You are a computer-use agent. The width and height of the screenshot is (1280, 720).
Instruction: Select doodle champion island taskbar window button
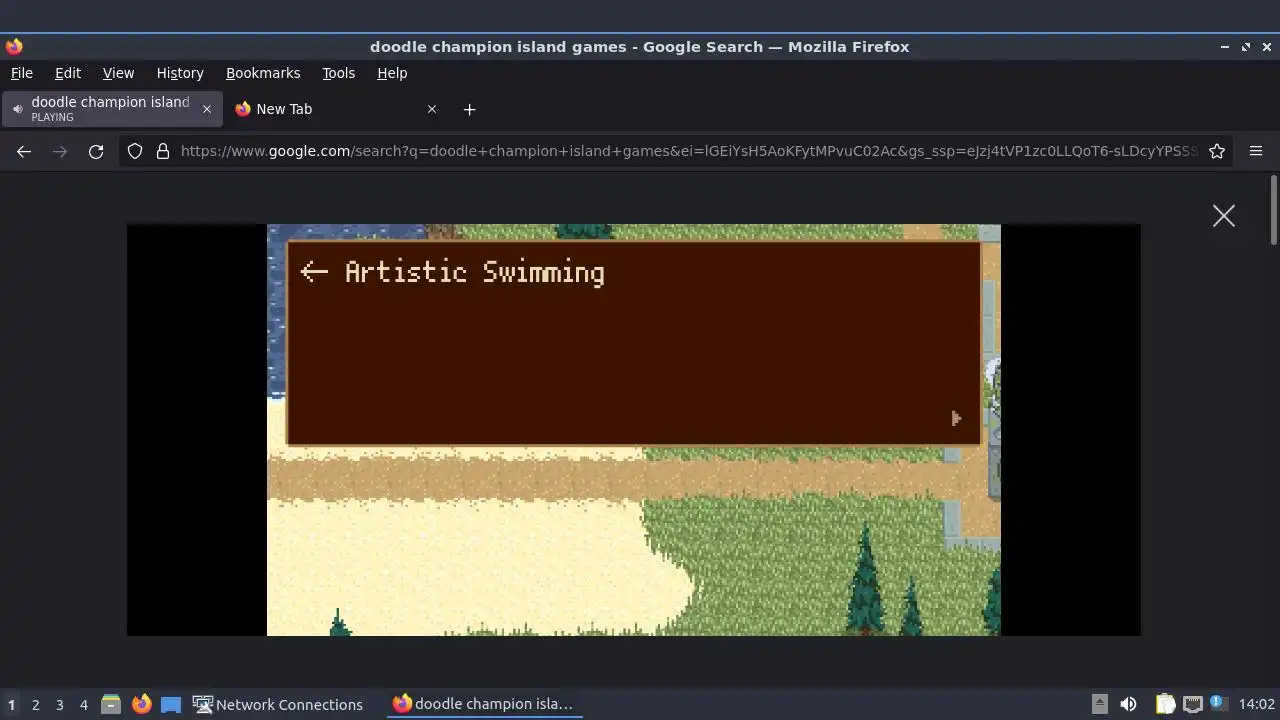[x=485, y=704]
